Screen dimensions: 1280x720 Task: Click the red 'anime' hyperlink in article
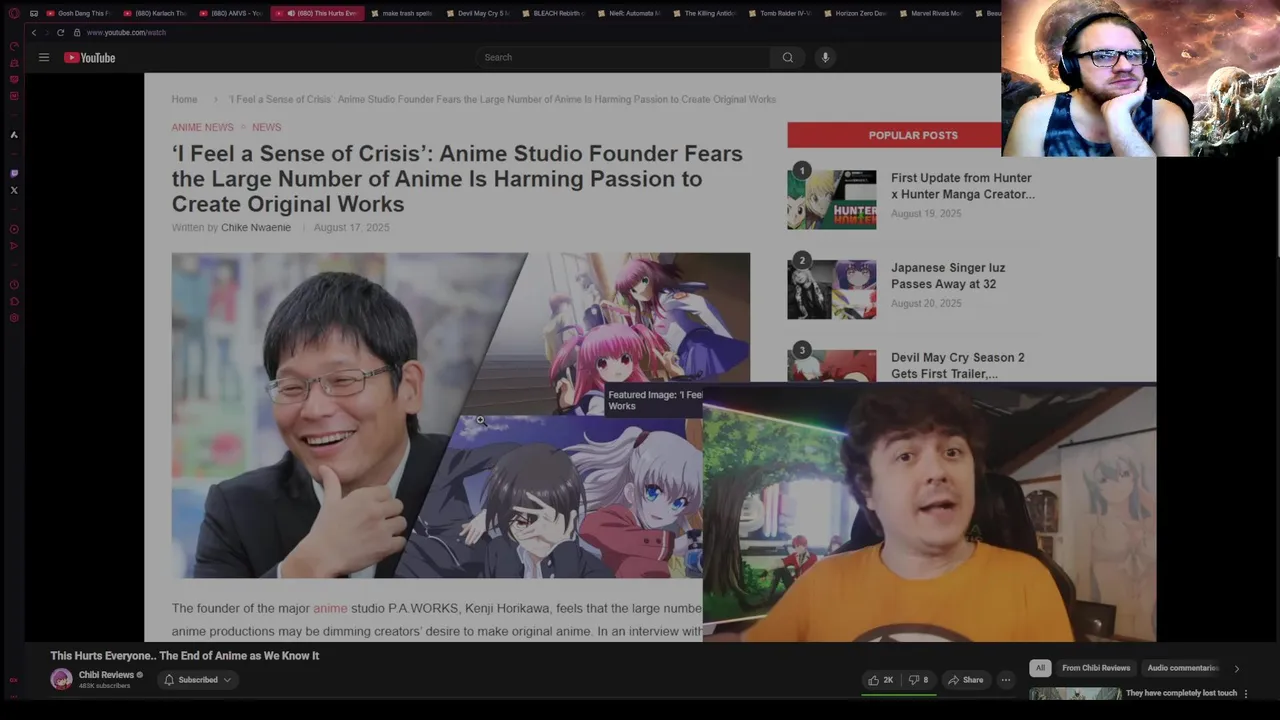point(330,608)
